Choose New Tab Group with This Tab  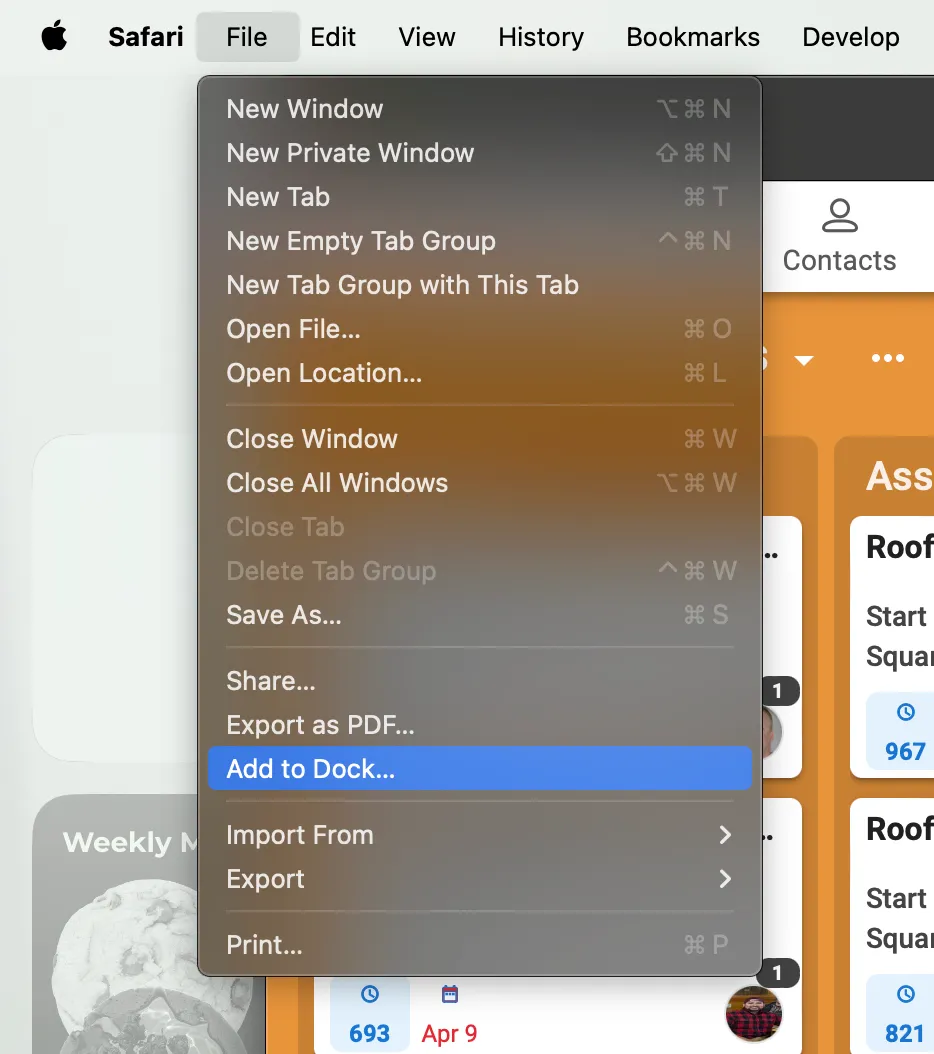point(480,285)
